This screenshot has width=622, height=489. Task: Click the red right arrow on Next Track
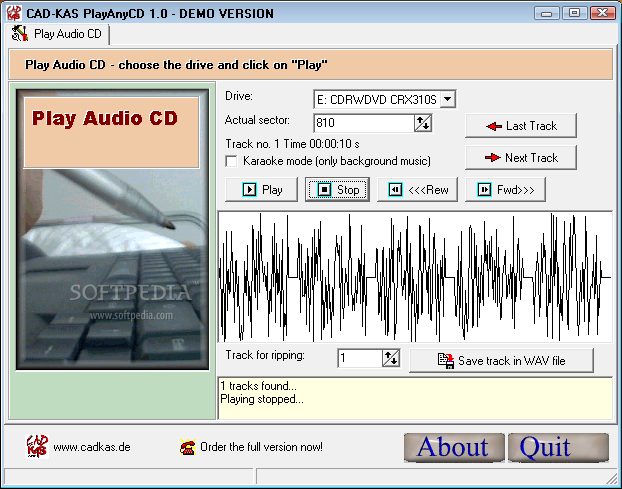pos(493,157)
